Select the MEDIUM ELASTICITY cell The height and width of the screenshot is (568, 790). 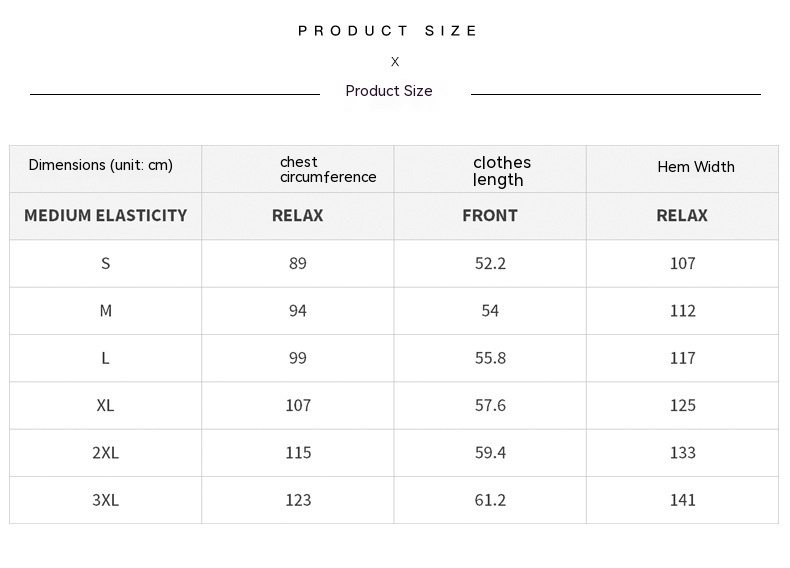coord(105,216)
